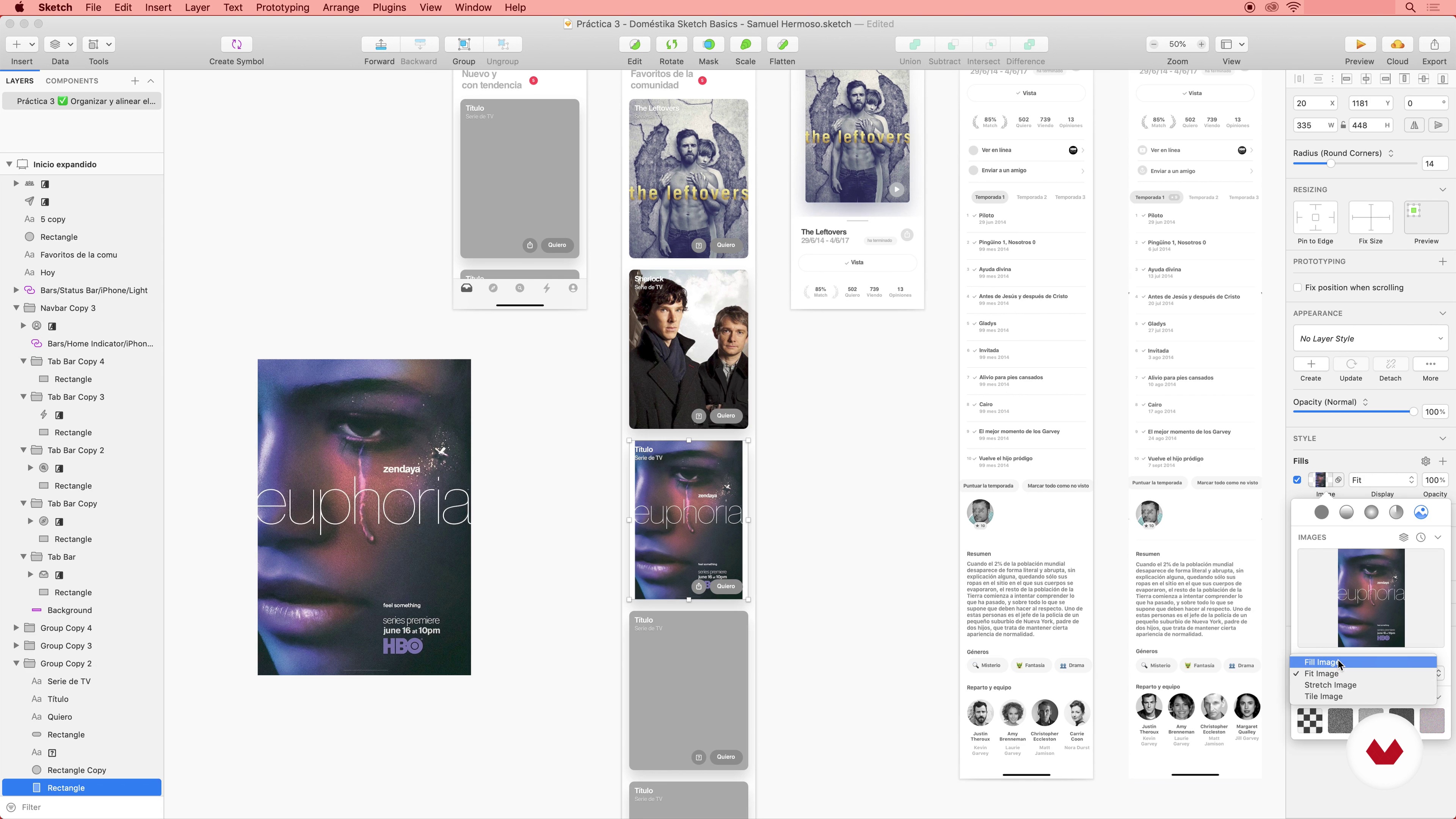The width and height of the screenshot is (1456, 819).
Task: Switch to the Components tab
Action: coord(72,81)
